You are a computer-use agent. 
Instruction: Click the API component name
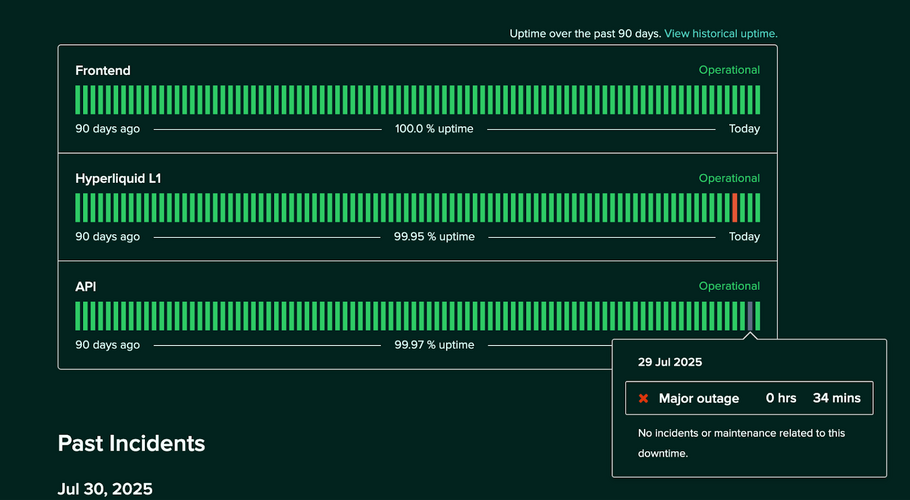tap(86, 287)
